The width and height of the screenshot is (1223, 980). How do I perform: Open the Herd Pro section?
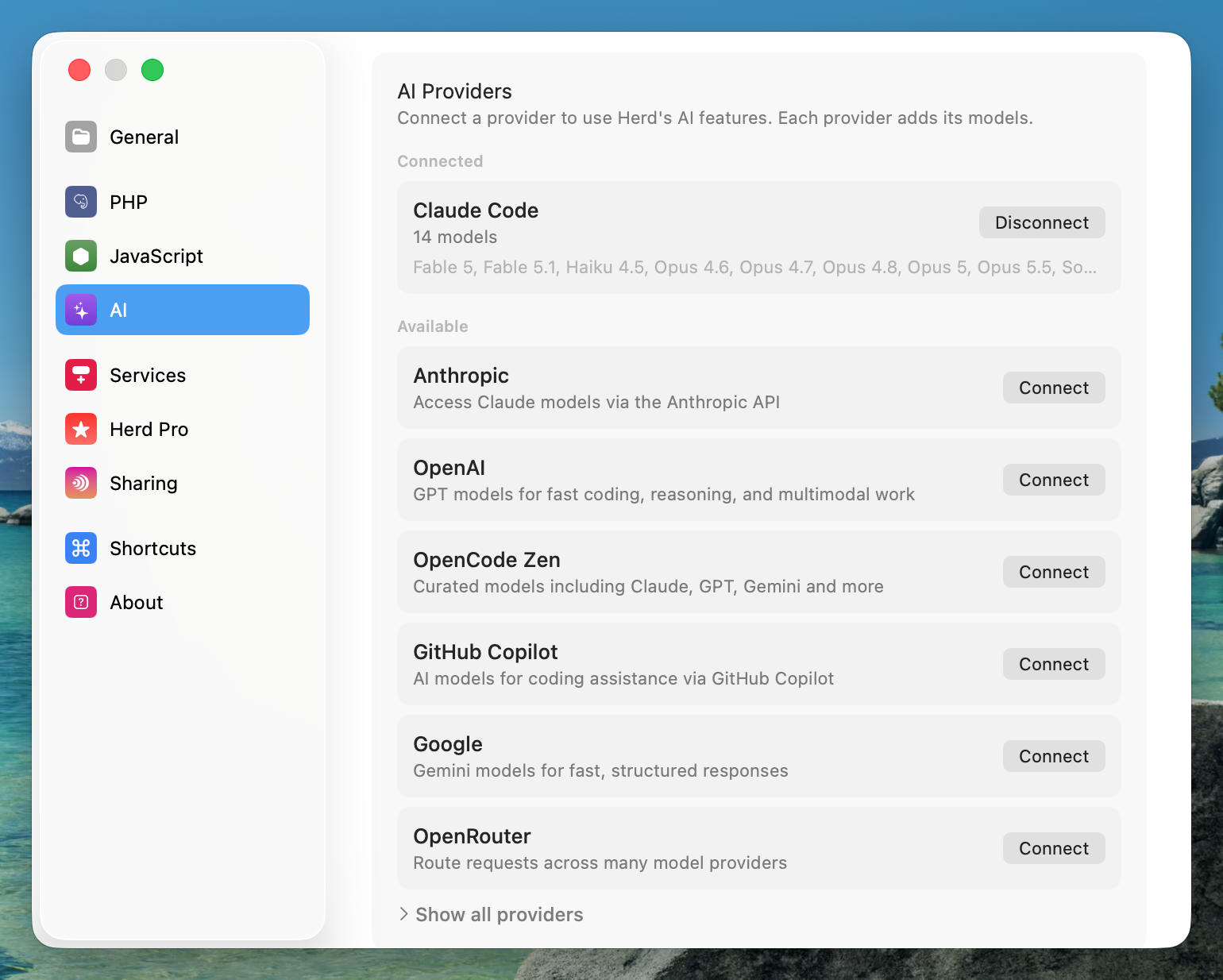183,429
